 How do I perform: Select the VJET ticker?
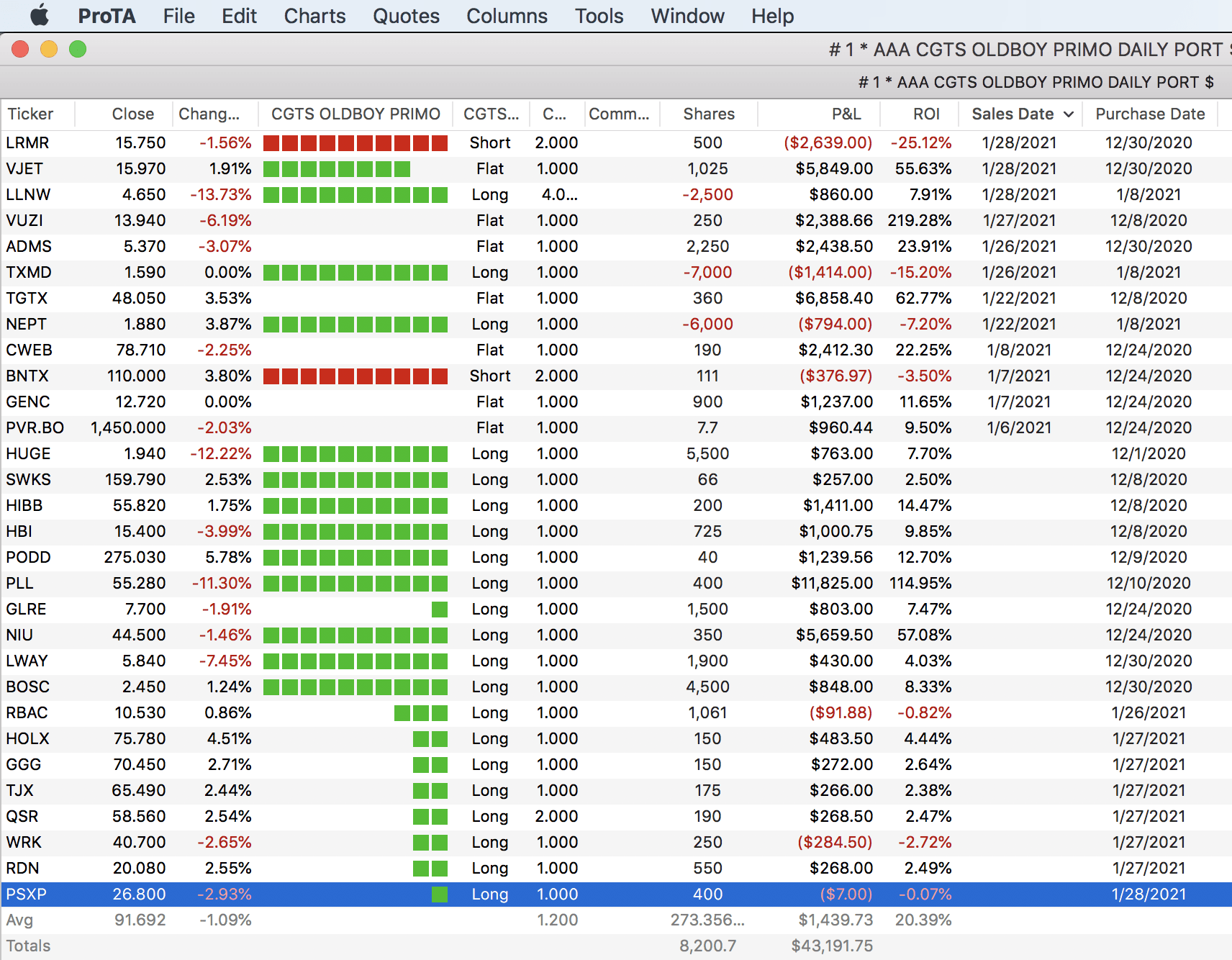pyautogui.click(x=24, y=168)
